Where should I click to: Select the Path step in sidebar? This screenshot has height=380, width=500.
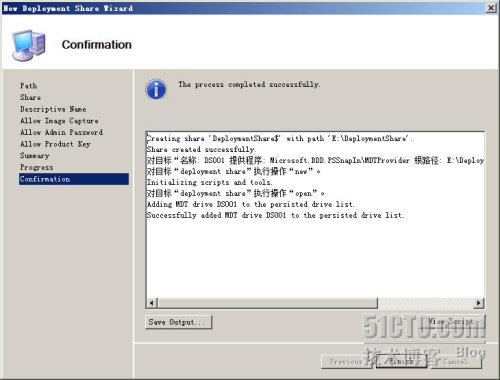pos(28,86)
